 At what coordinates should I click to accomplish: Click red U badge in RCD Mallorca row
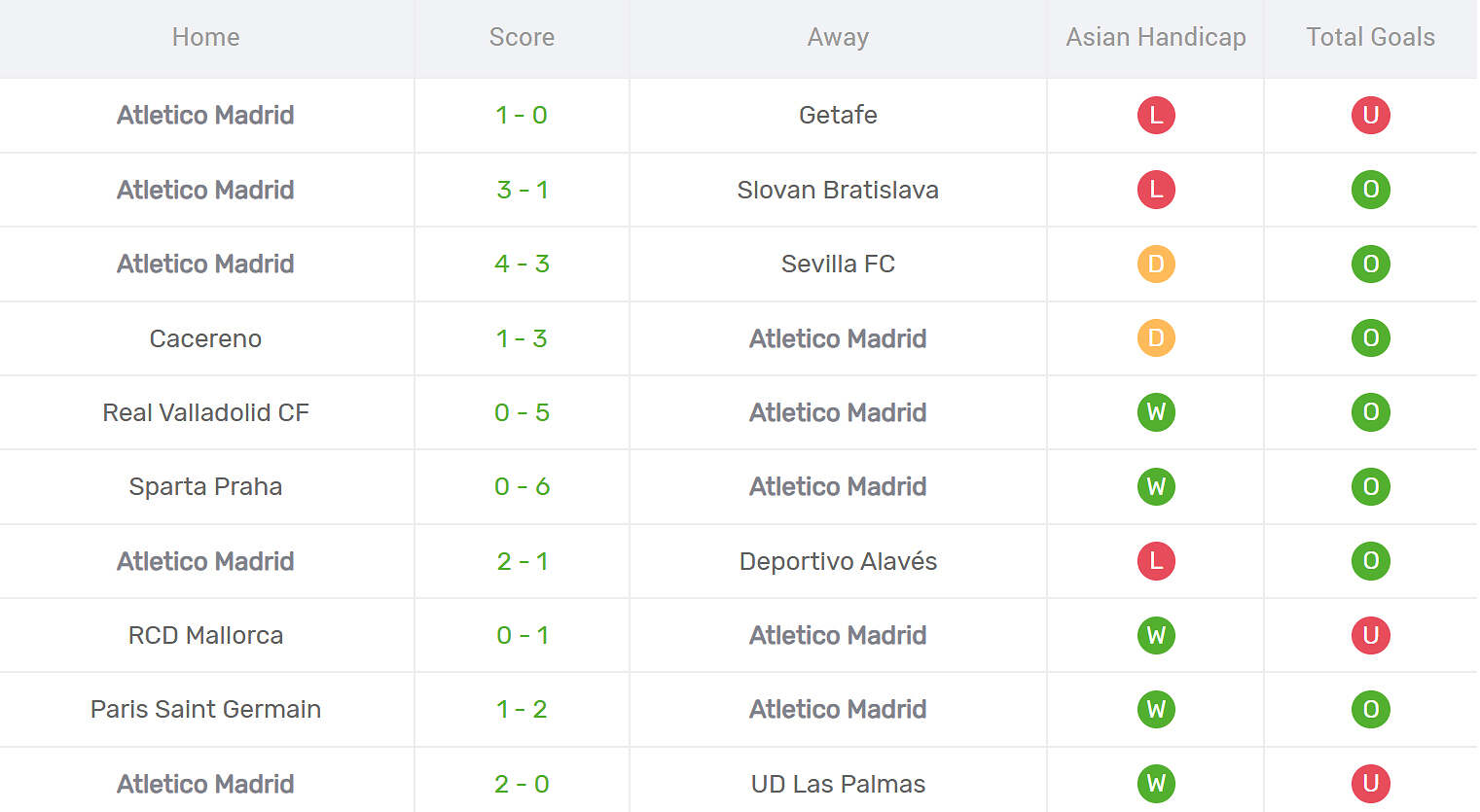tap(1370, 635)
